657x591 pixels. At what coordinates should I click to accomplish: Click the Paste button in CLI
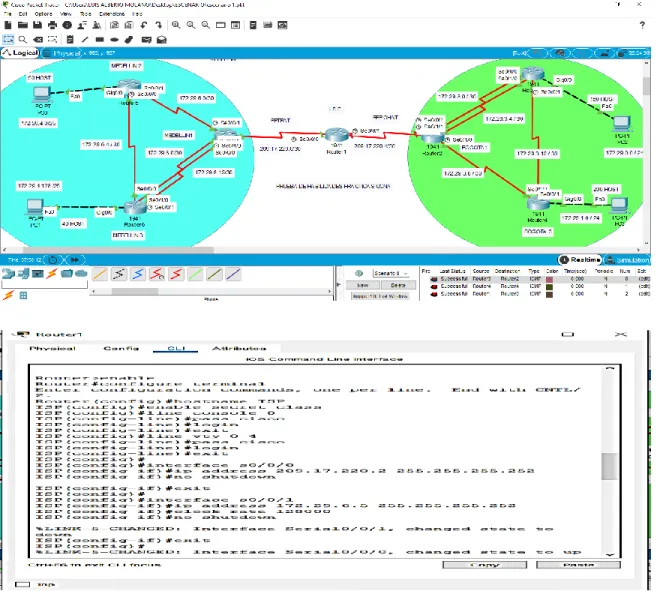point(578,565)
